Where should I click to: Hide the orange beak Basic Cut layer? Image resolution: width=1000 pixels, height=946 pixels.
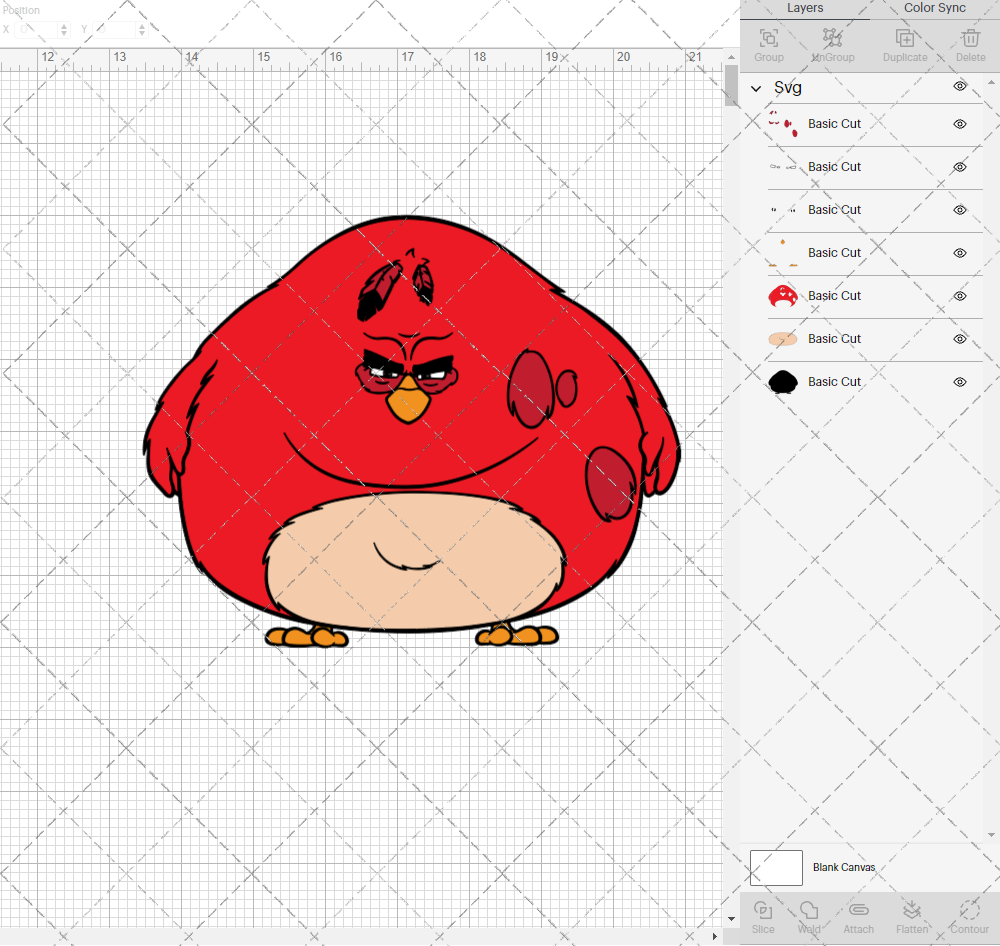(960, 253)
